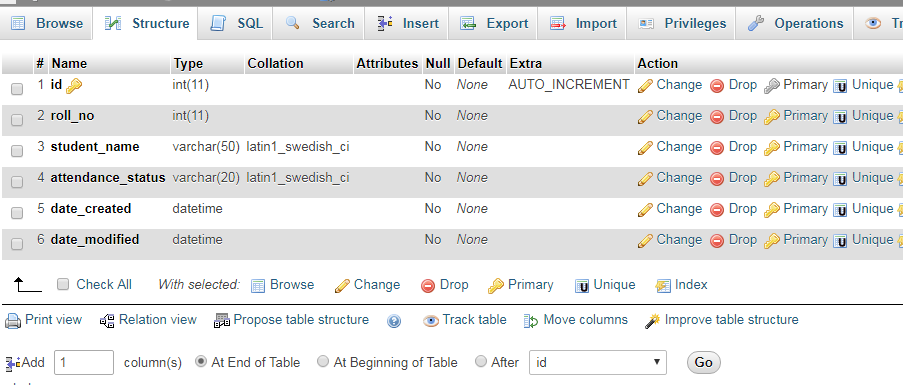Click the red Drop icon for student_name

[x=716, y=148]
